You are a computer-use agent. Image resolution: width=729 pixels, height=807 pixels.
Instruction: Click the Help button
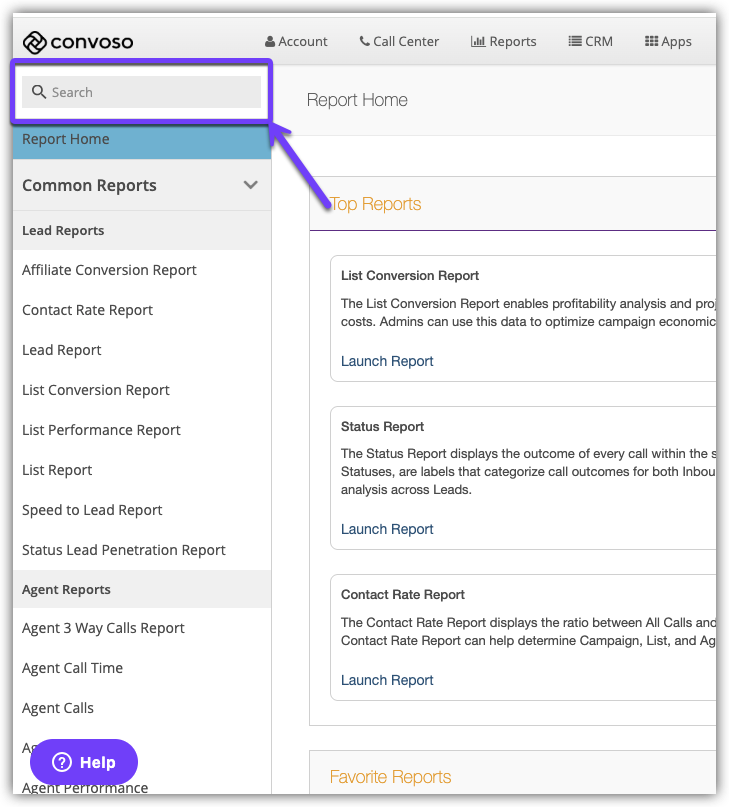pos(84,762)
